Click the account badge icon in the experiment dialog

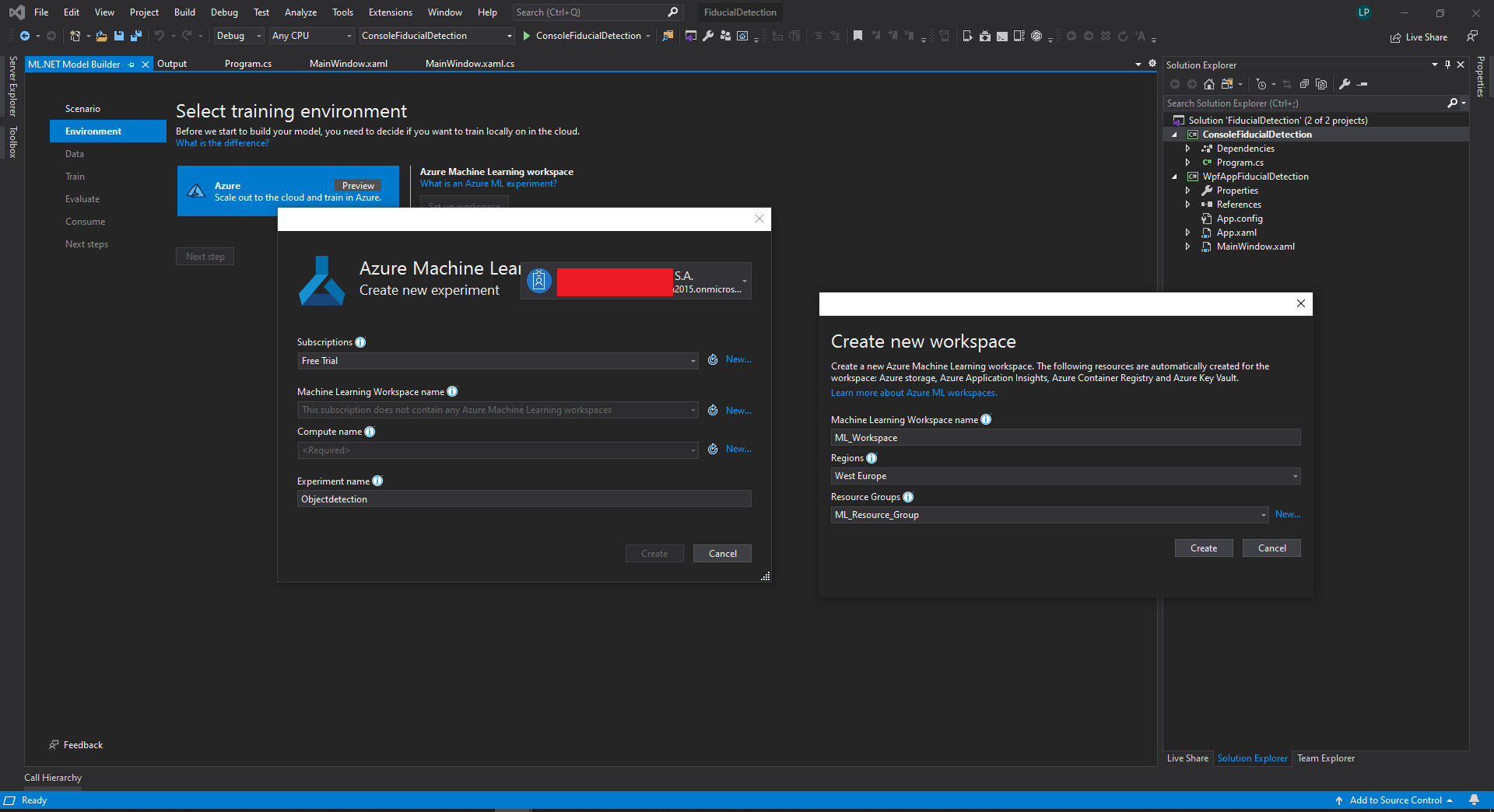pos(538,281)
